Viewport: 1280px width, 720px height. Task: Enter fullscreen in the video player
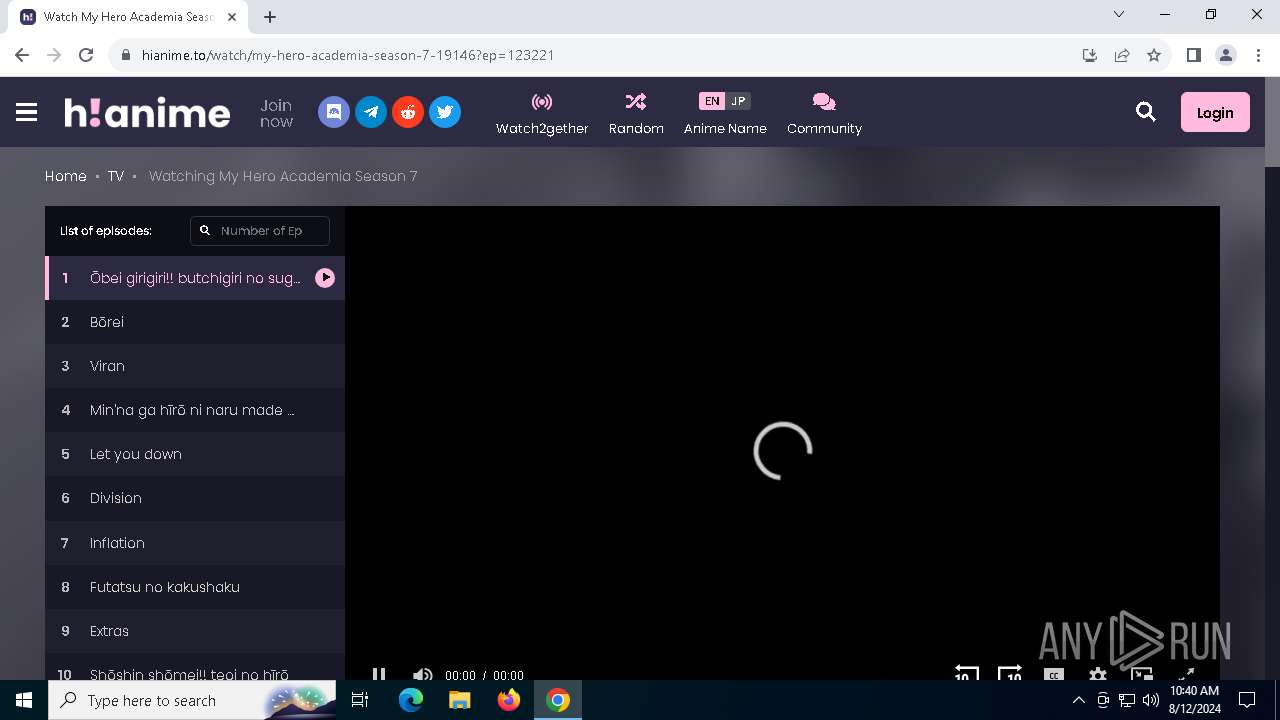coord(1185,674)
